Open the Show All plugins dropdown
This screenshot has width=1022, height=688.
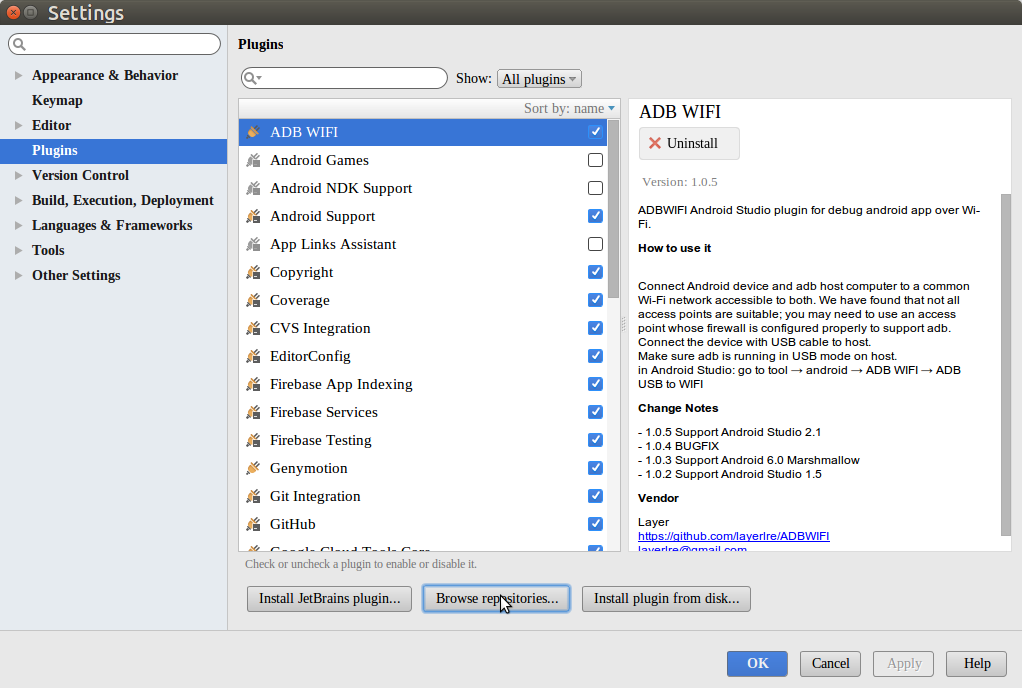click(539, 79)
